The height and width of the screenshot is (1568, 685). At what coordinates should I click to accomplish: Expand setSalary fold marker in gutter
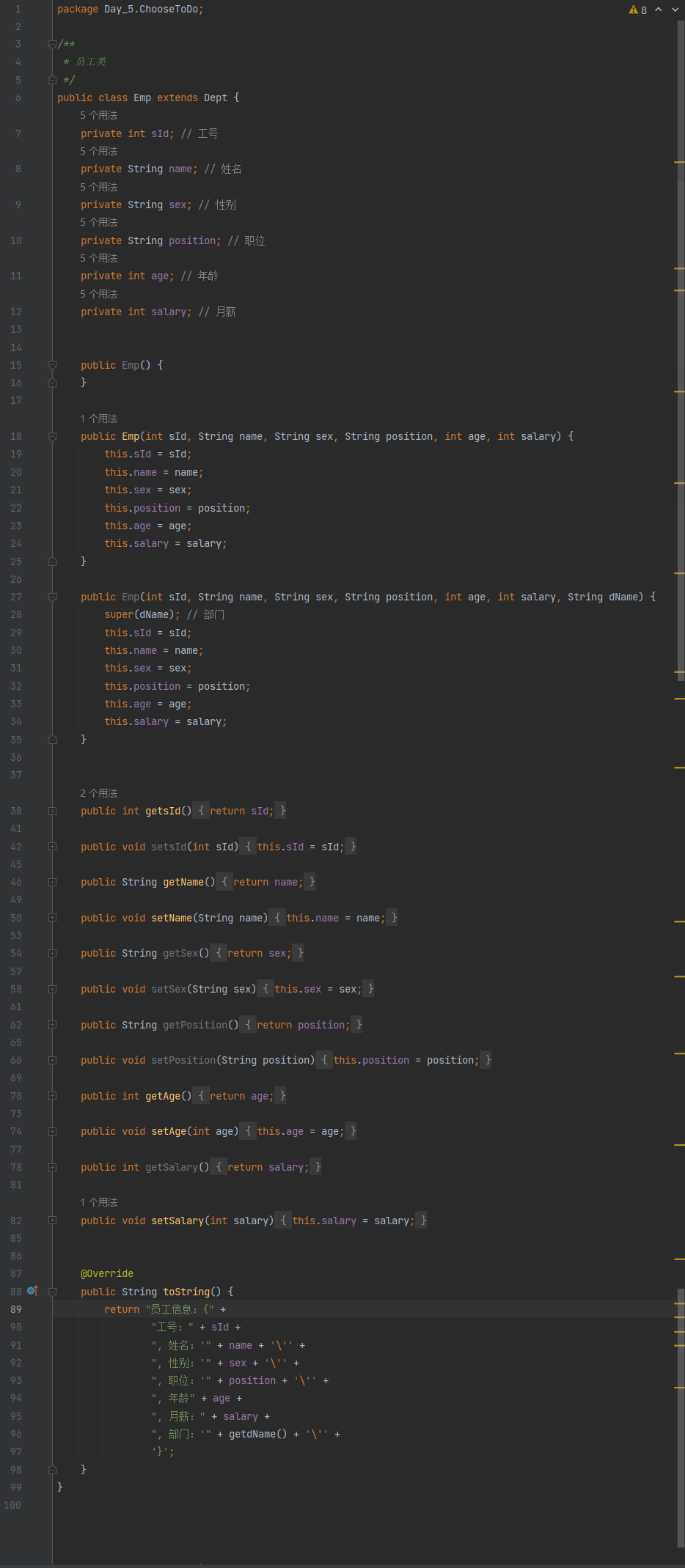pos(52,1221)
